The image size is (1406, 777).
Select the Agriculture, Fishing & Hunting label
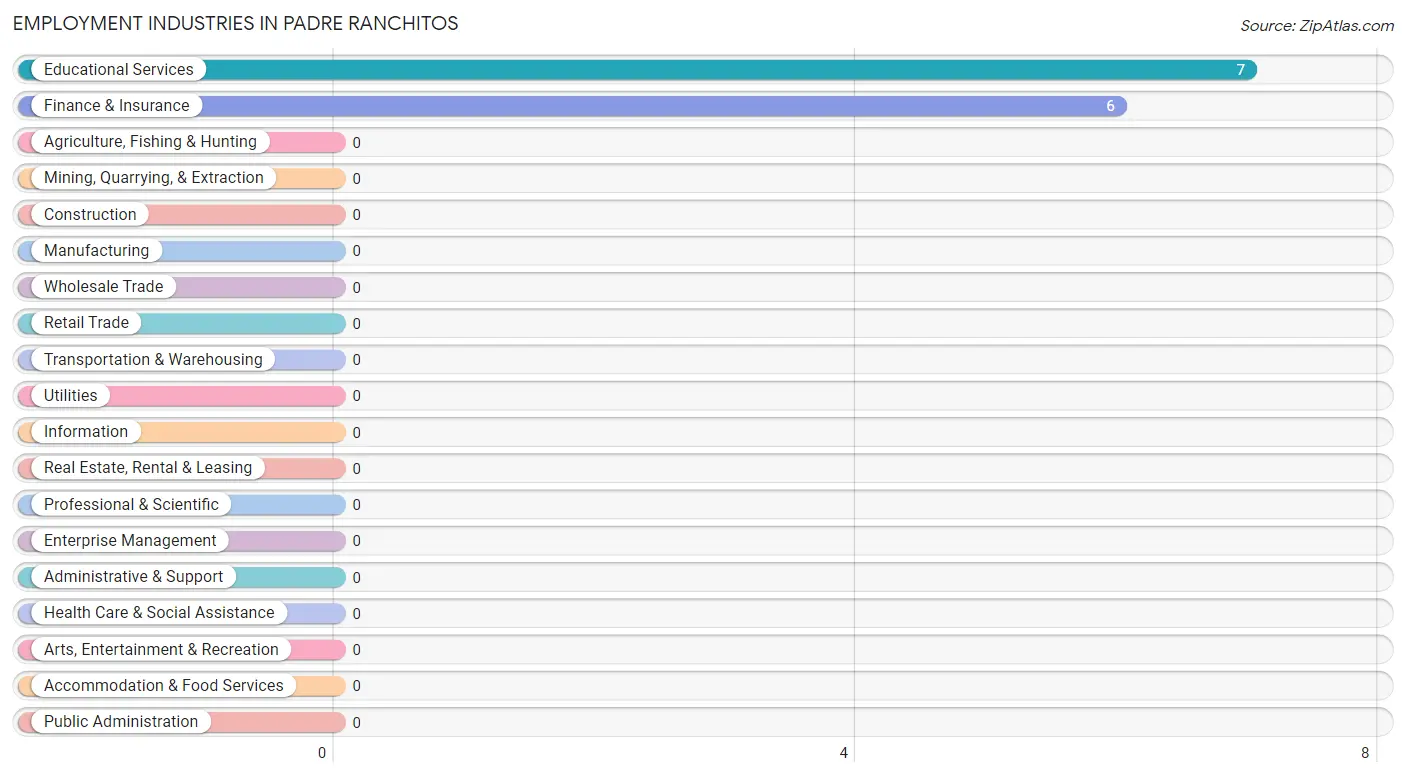150,142
